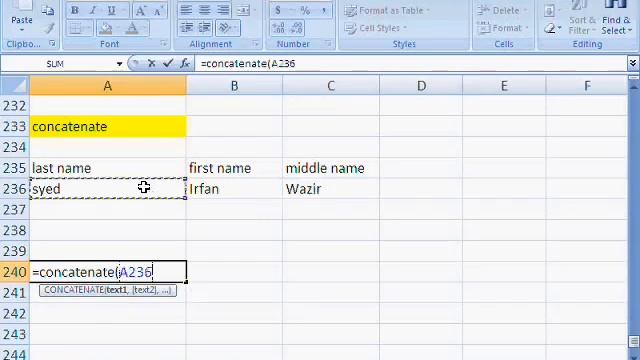
Task: Select row 236 header
Action: pos(15,189)
